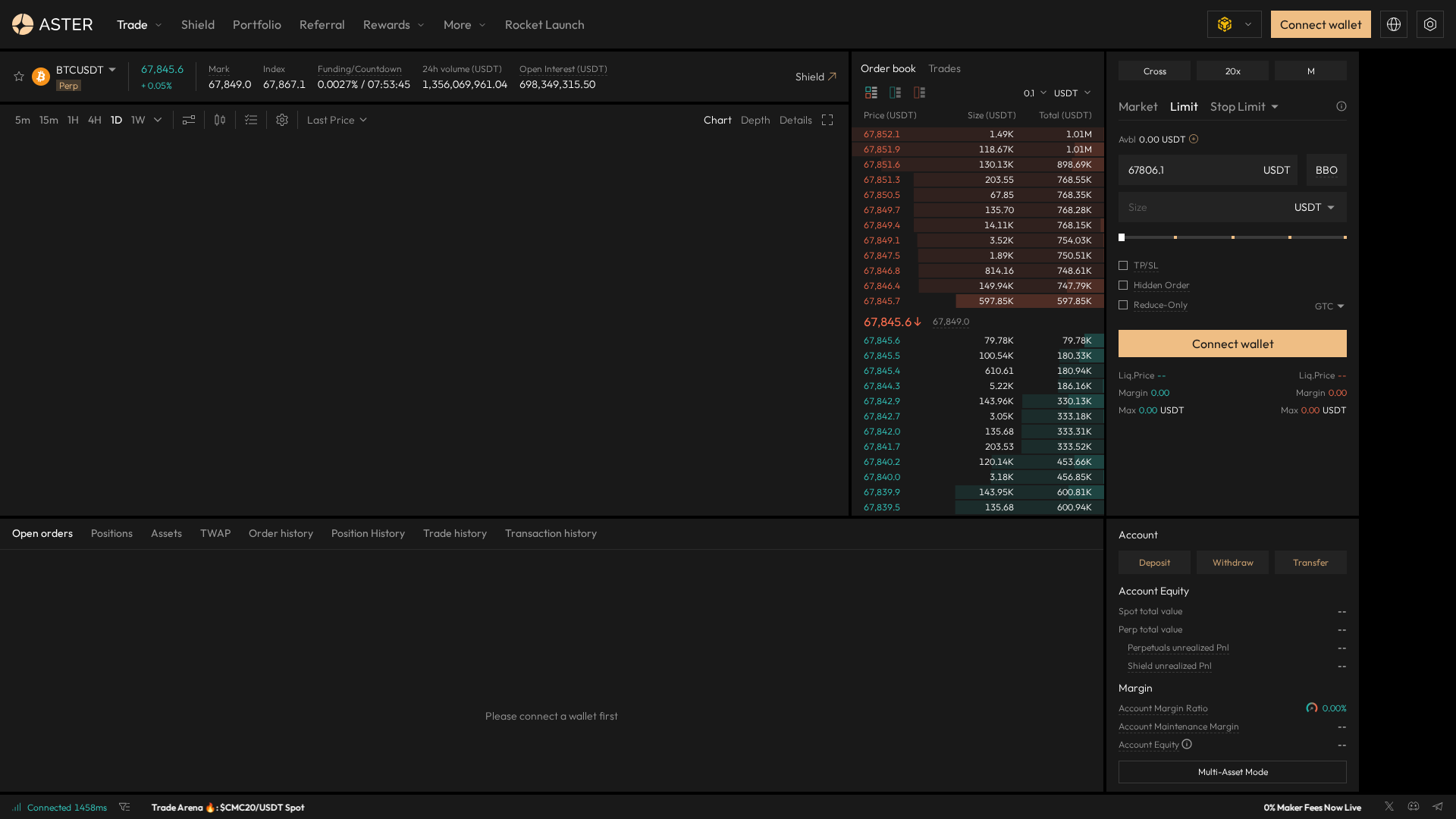Open the Discord social link

1414,806
